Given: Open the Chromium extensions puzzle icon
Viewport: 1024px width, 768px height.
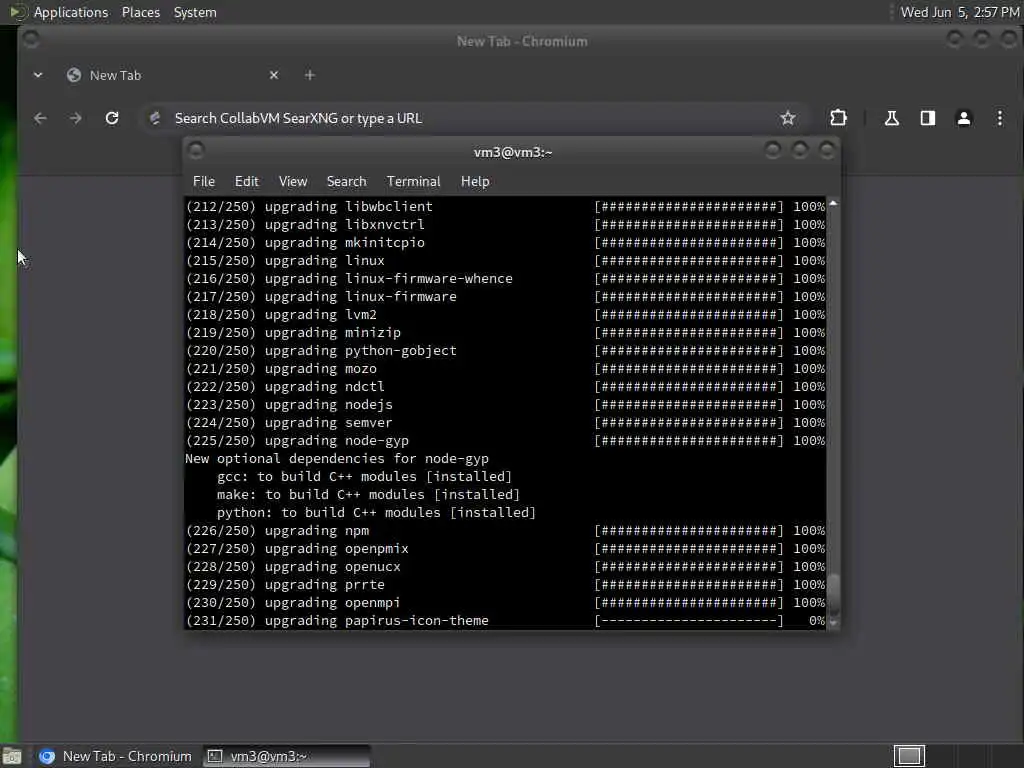Looking at the screenshot, I should tap(838, 118).
